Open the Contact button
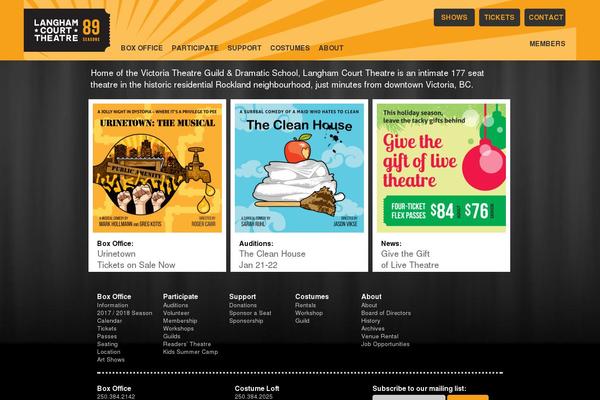Viewport: 600px width, 400px height. [545, 18]
